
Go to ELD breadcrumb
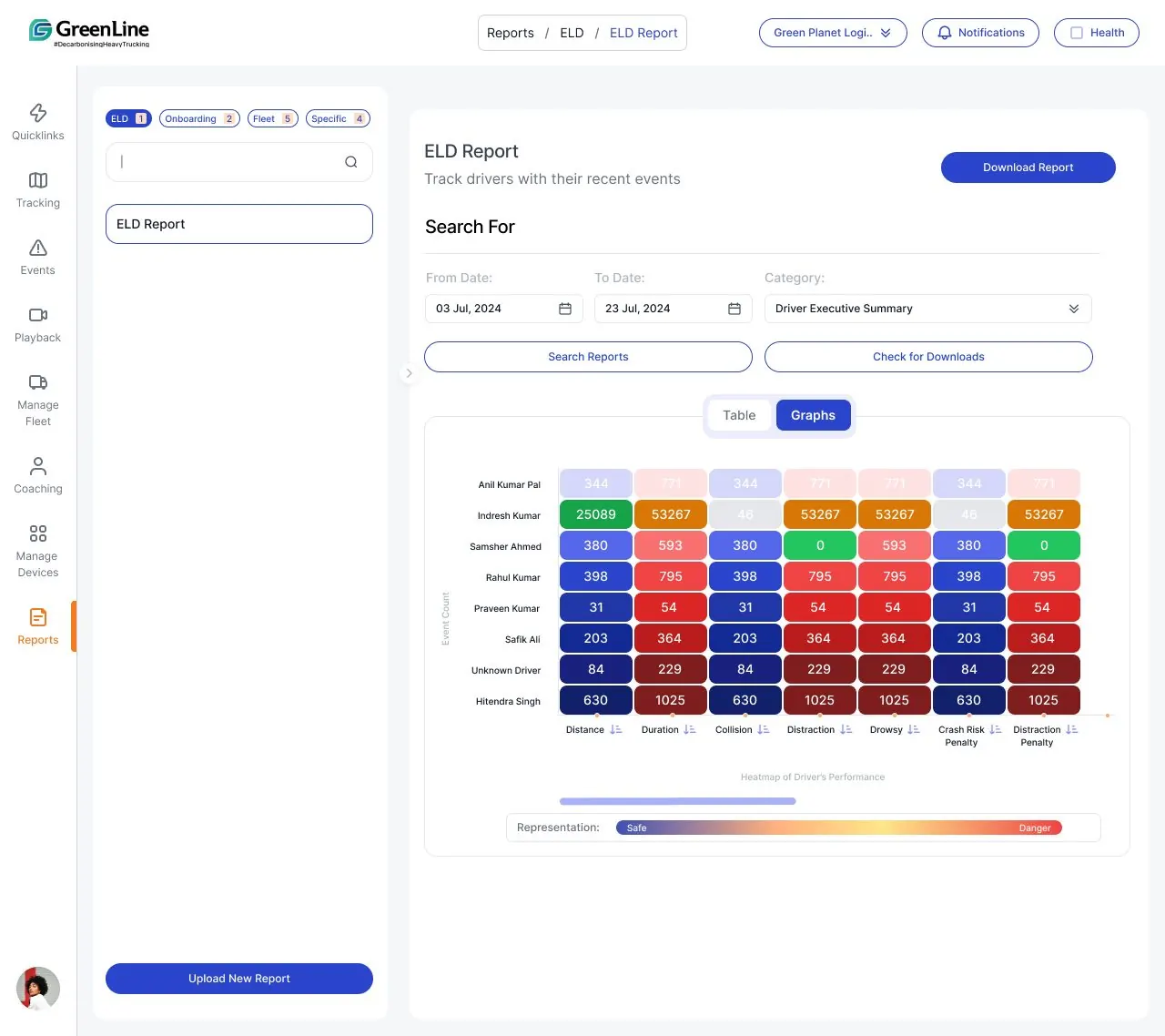[x=572, y=33]
